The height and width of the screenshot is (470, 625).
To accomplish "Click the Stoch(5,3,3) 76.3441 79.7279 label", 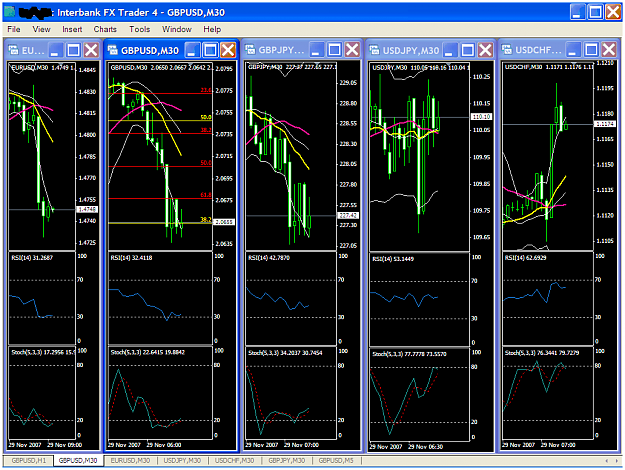I will pos(542,353).
